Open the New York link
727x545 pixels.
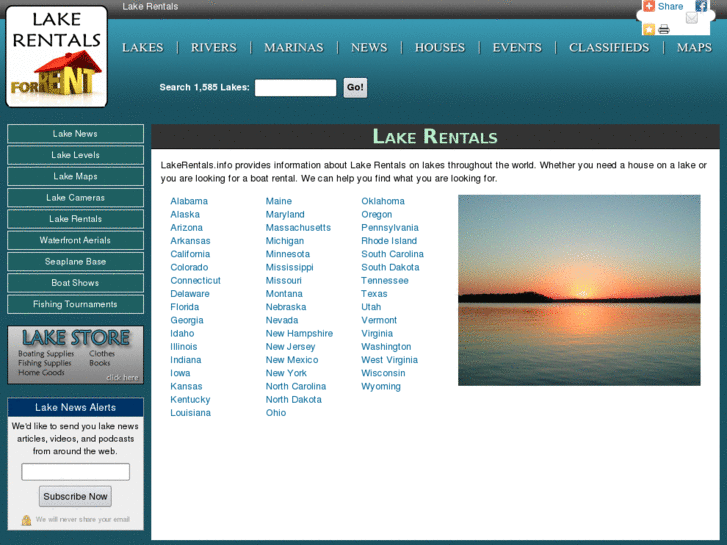286,373
